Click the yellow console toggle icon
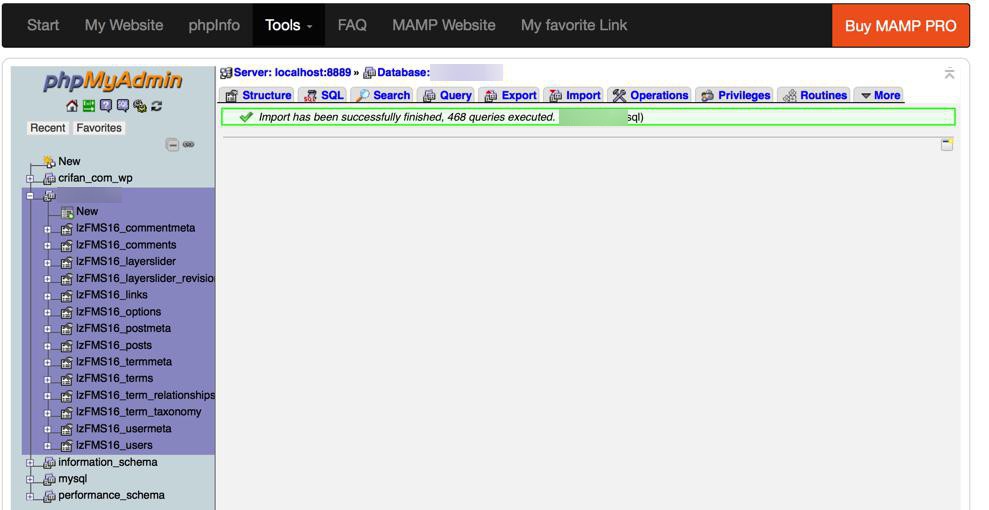The width and height of the screenshot is (989, 510). pyautogui.click(x=947, y=144)
